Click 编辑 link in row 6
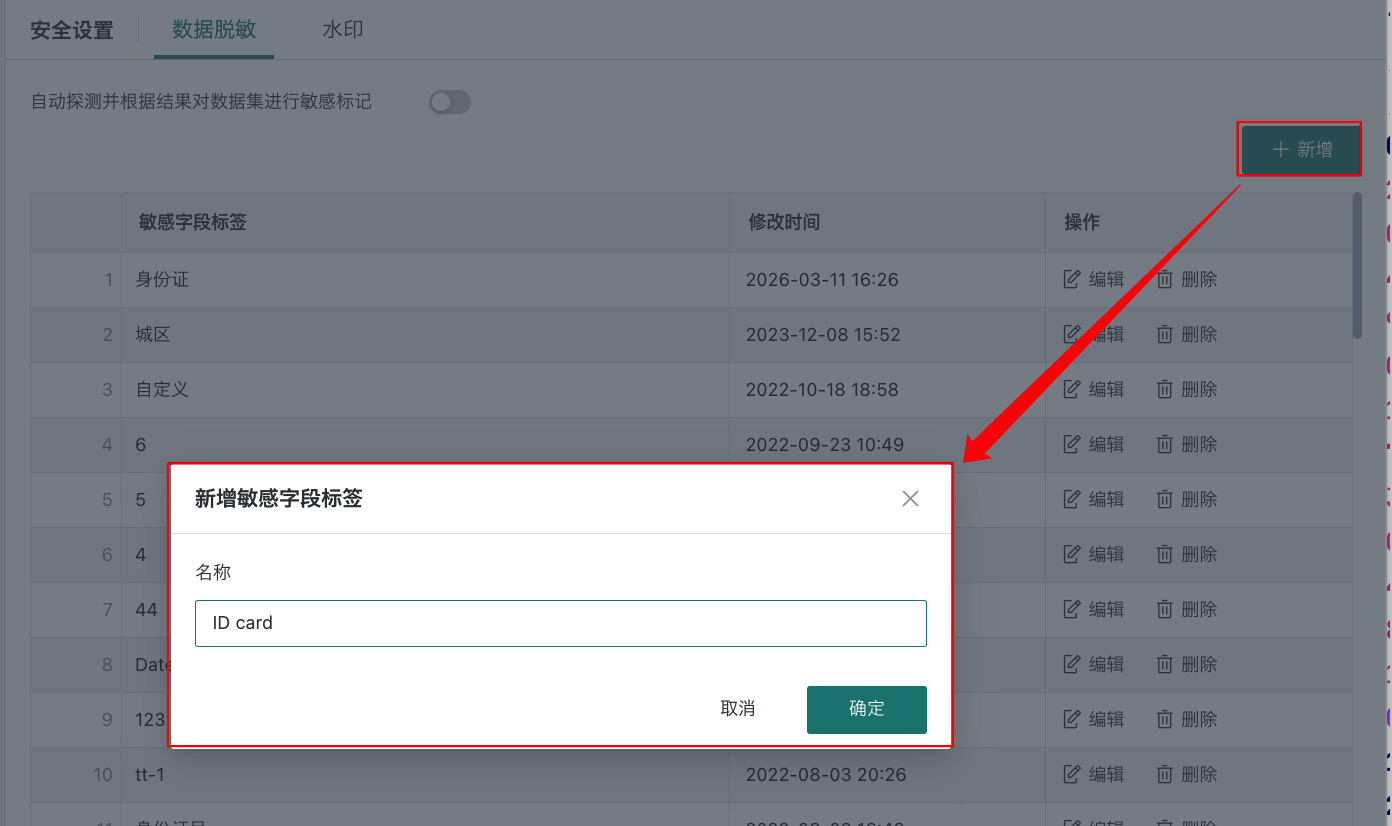Image resolution: width=1392 pixels, height=826 pixels. pos(1106,555)
